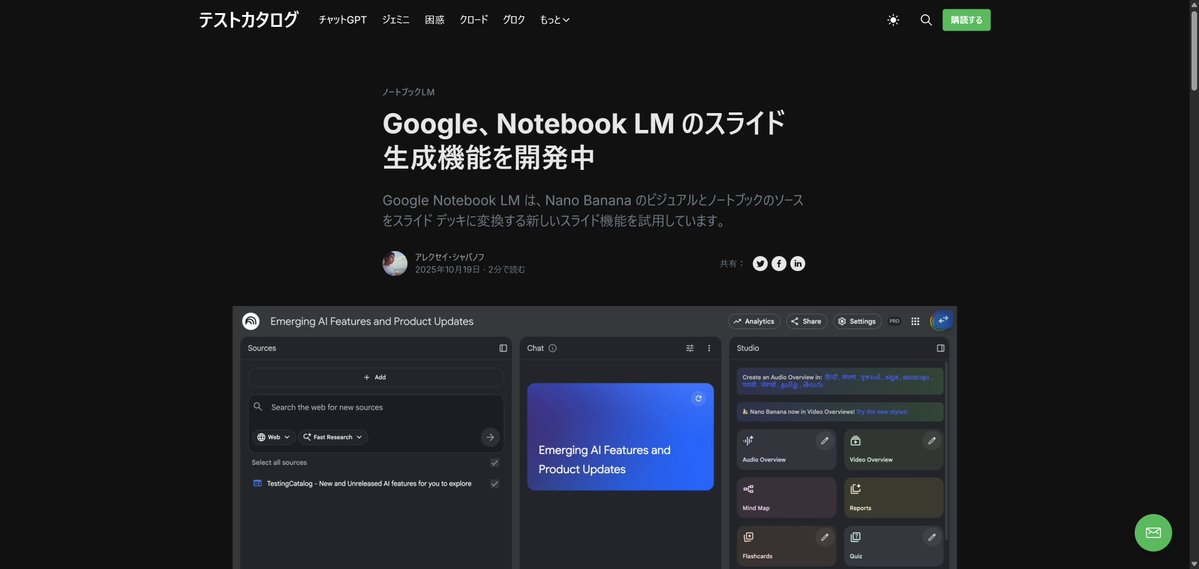The width and height of the screenshot is (1199, 569).
Task: Select the TestingCatalog source row
Action: 375,483
